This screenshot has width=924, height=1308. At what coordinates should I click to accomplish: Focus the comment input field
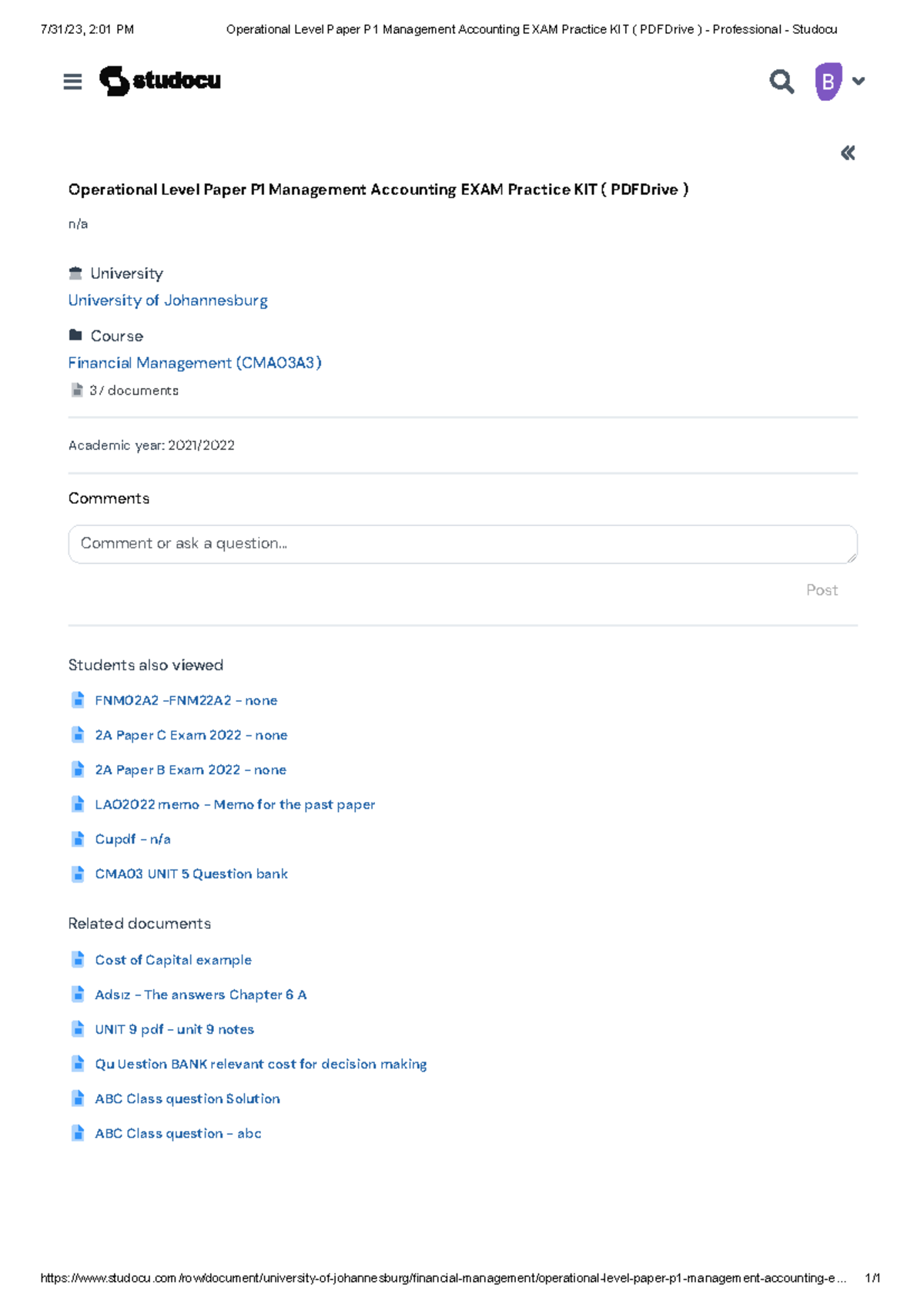point(462,544)
